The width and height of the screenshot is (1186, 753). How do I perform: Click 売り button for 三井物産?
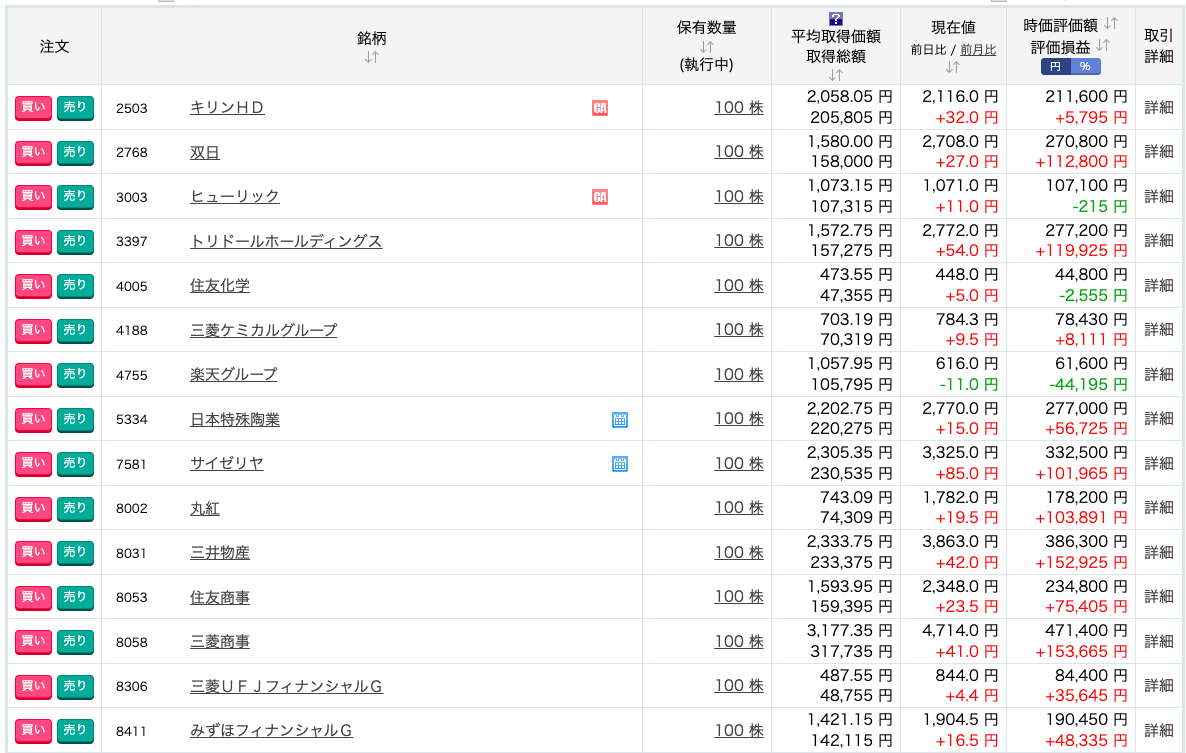[75, 553]
